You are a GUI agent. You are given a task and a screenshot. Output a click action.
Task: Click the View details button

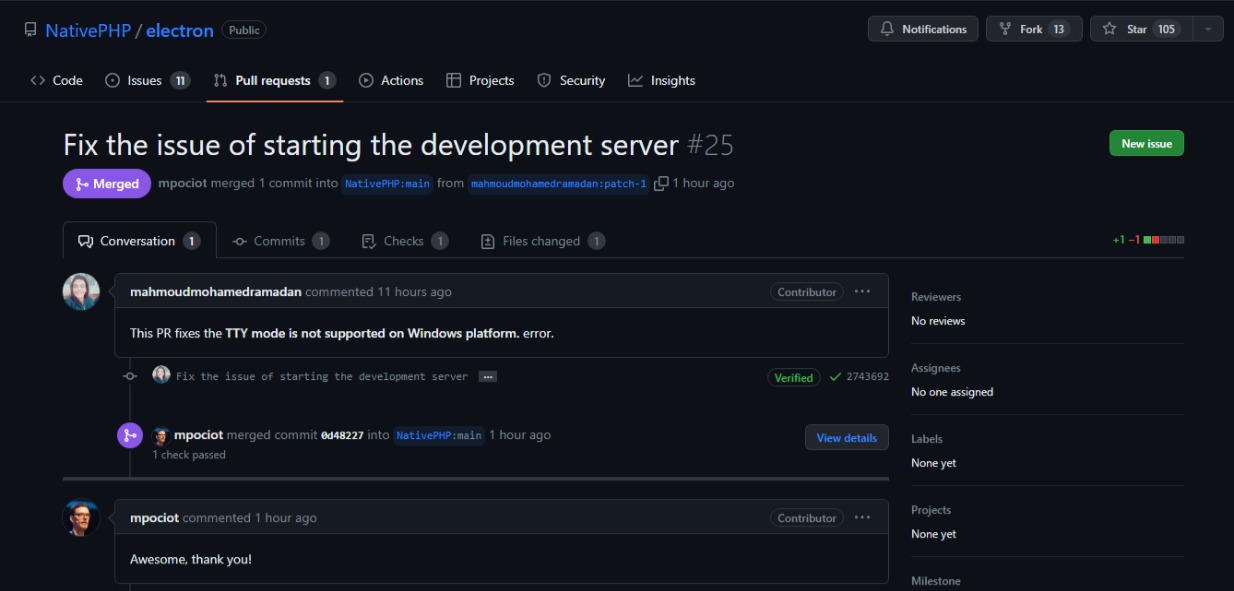(847, 438)
